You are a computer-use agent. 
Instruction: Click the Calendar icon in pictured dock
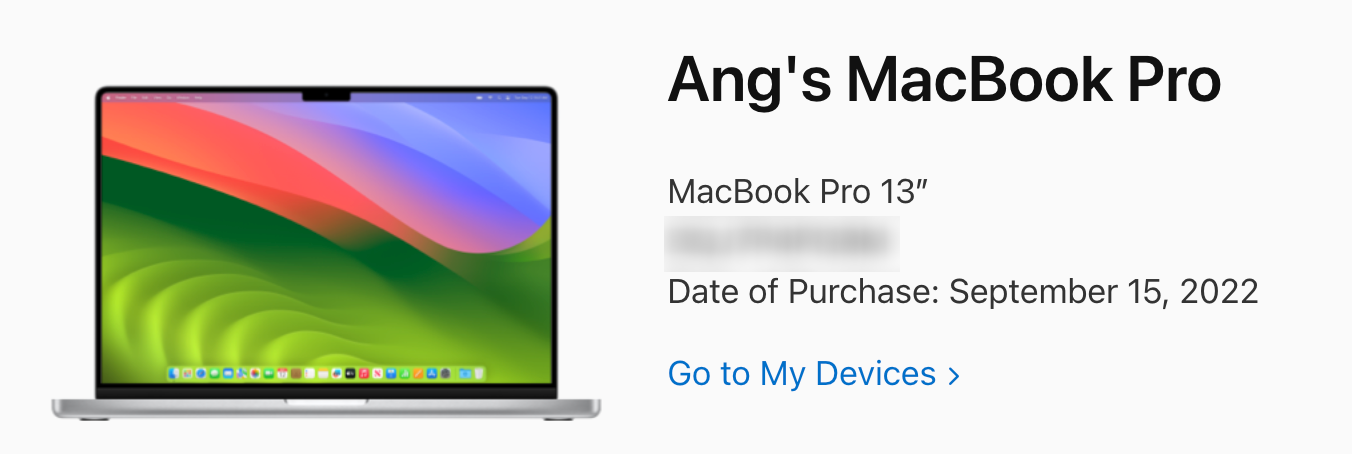tap(282, 373)
